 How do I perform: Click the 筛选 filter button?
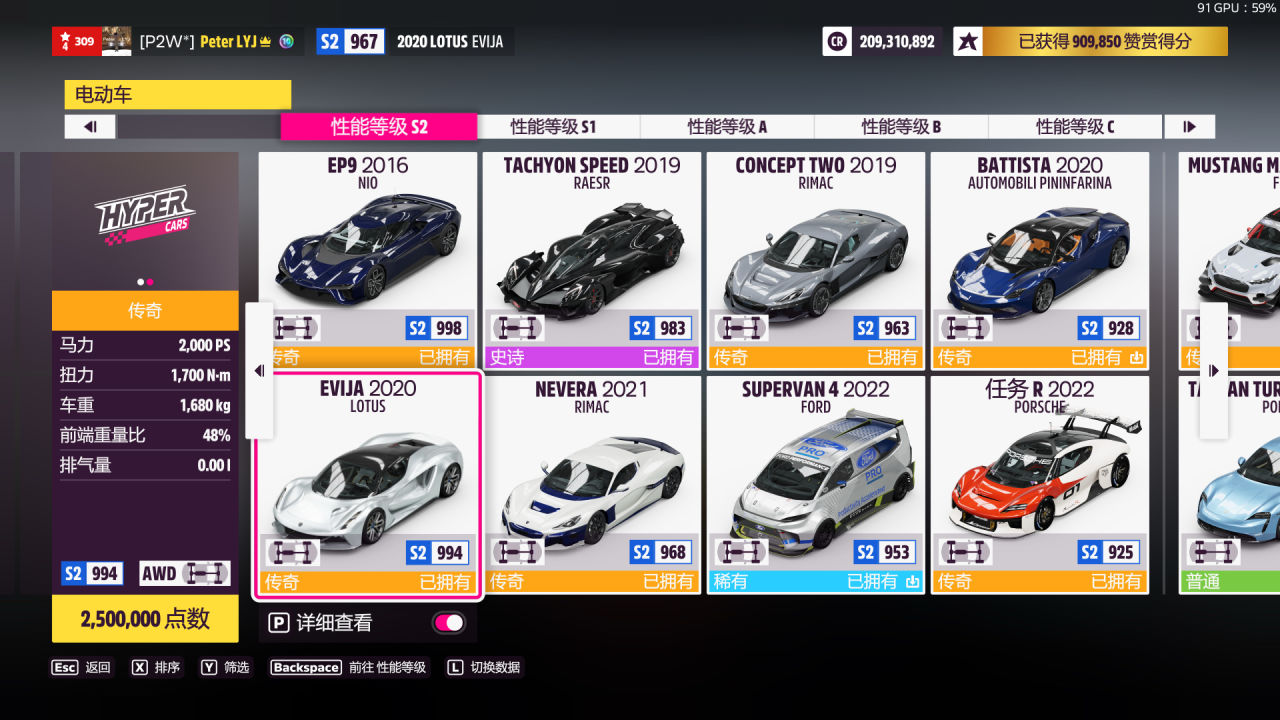click(225, 667)
